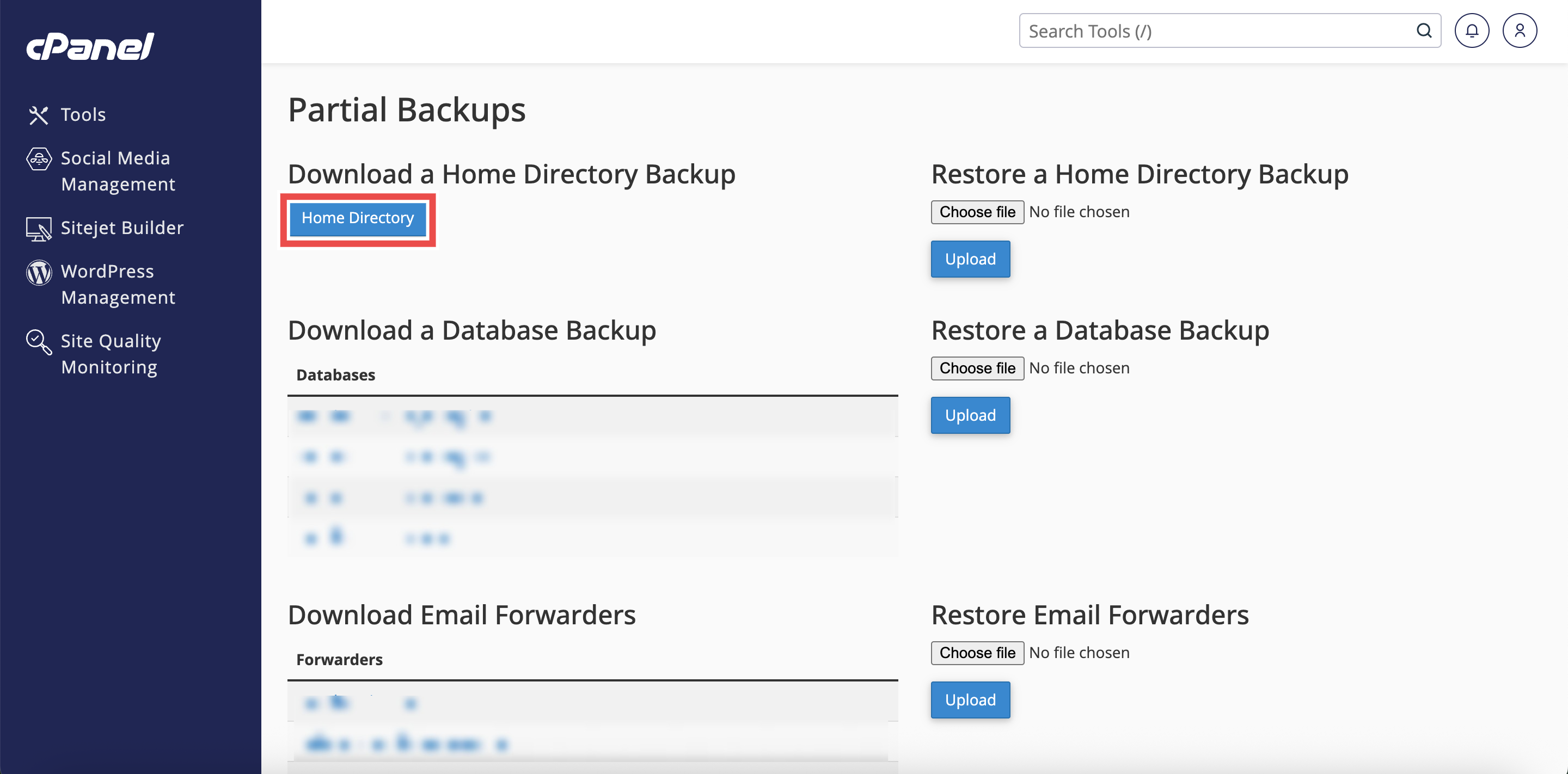The height and width of the screenshot is (774, 1568).
Task: Click the Social Media Management icon
Action: (x=39, y=159)
